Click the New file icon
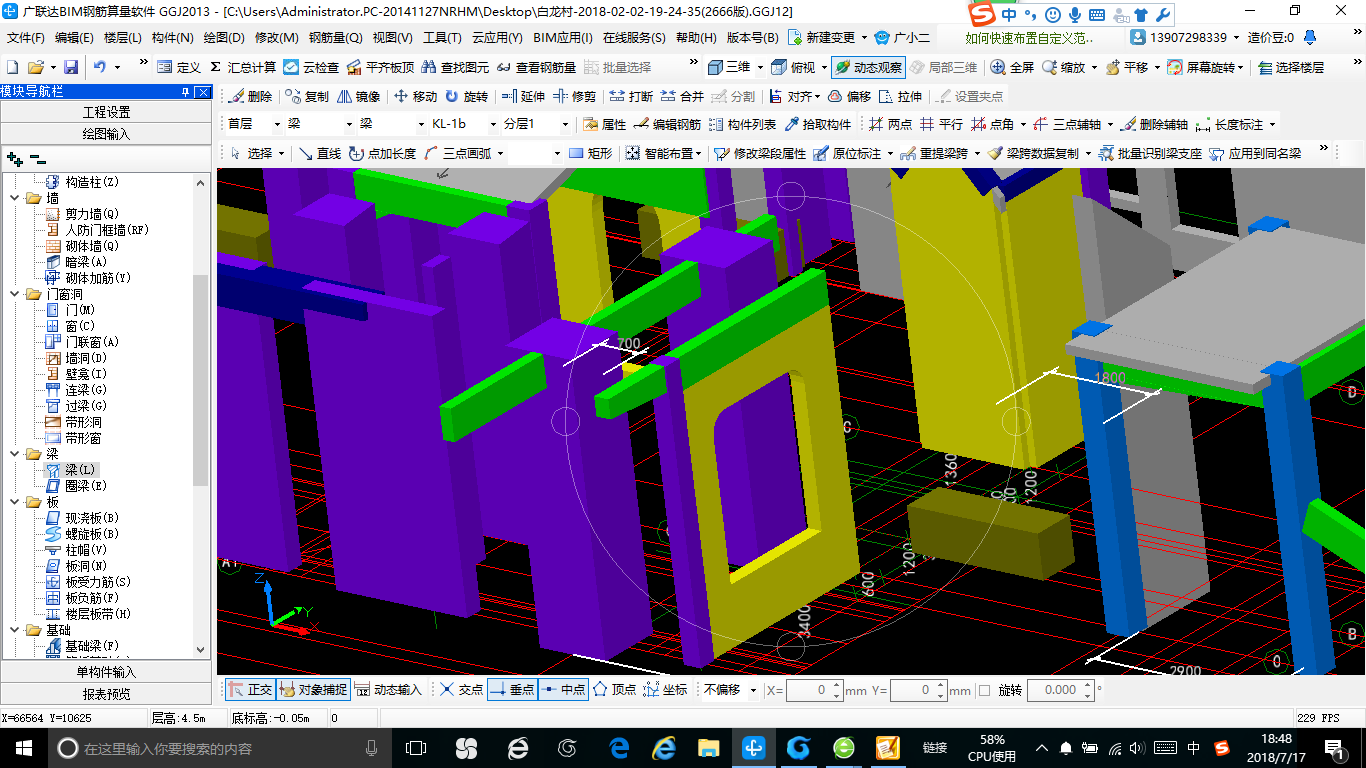1366x768 pixels. 12,67
